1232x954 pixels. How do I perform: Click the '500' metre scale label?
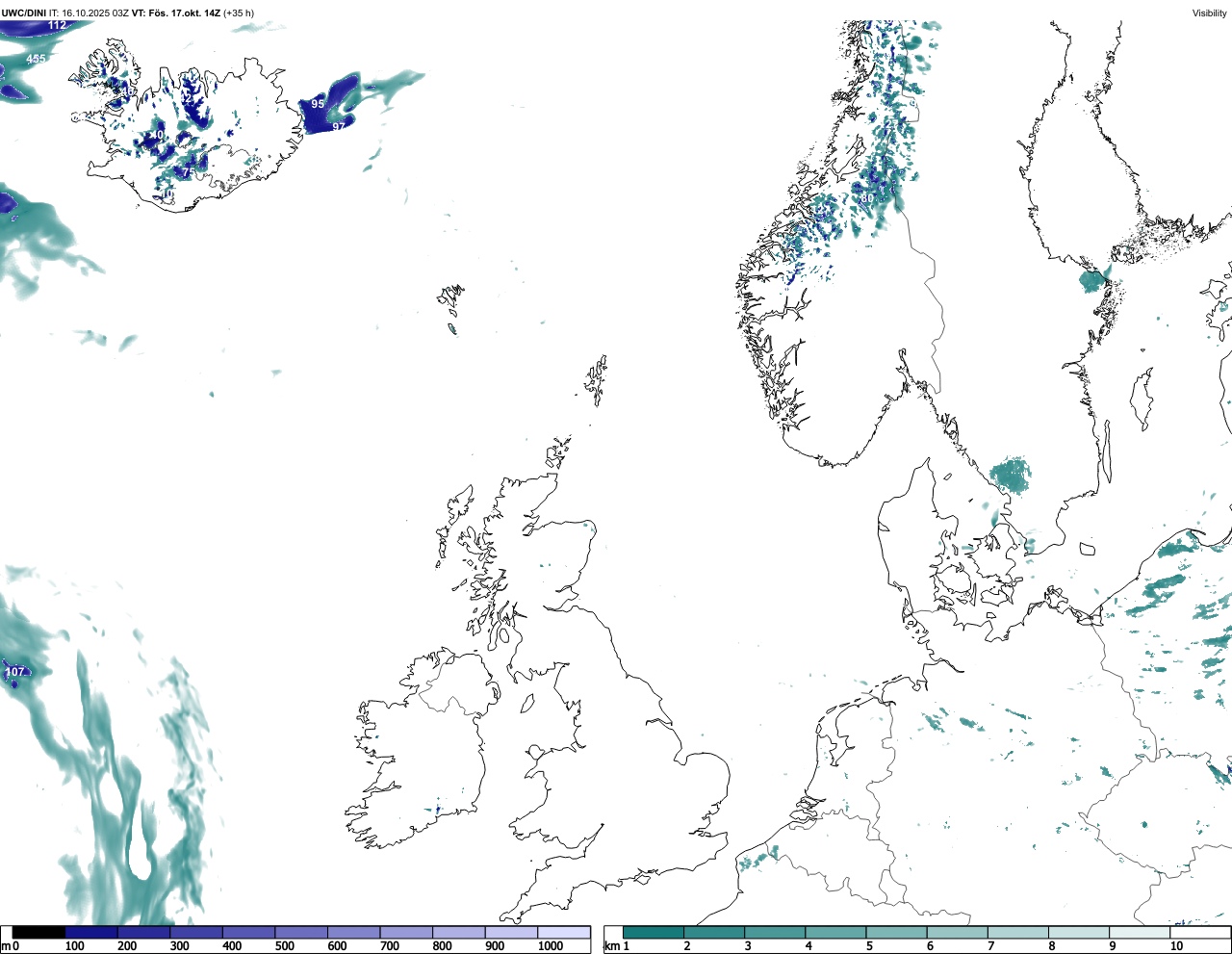284,946
